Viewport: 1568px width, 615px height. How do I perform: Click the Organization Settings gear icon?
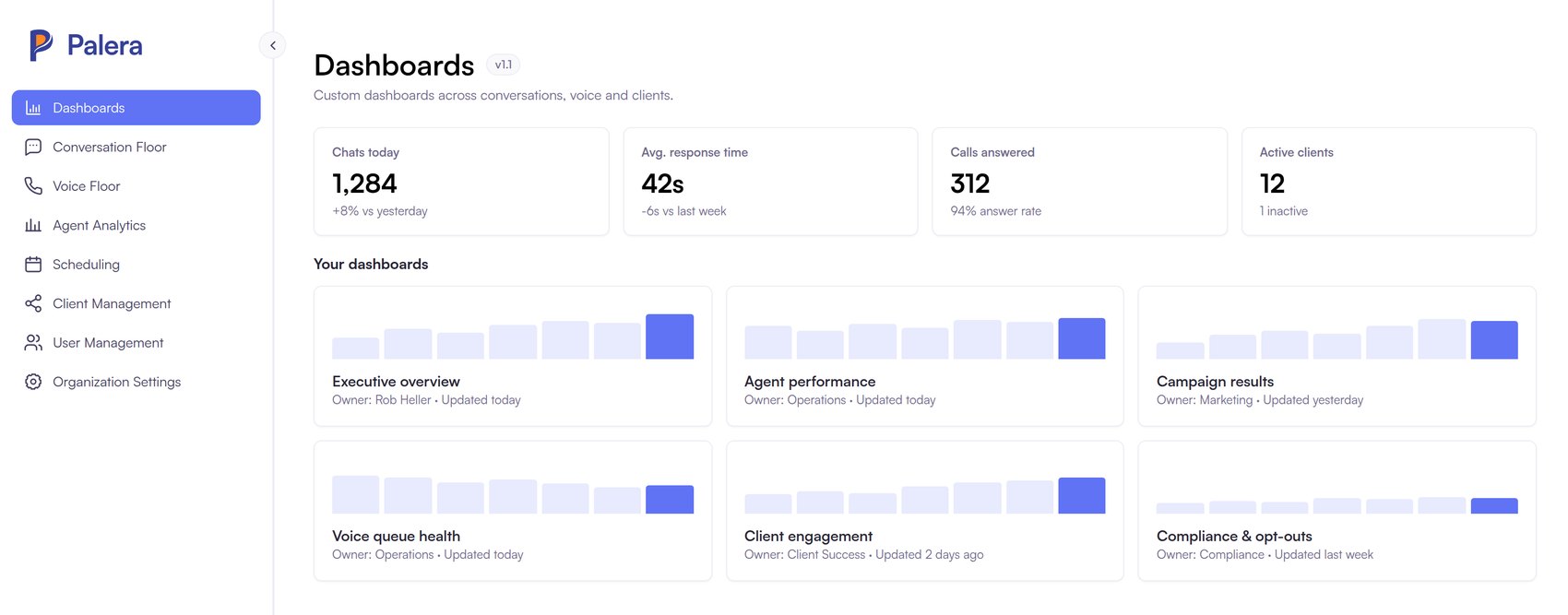pyautogui.click(x=33, y=382)
